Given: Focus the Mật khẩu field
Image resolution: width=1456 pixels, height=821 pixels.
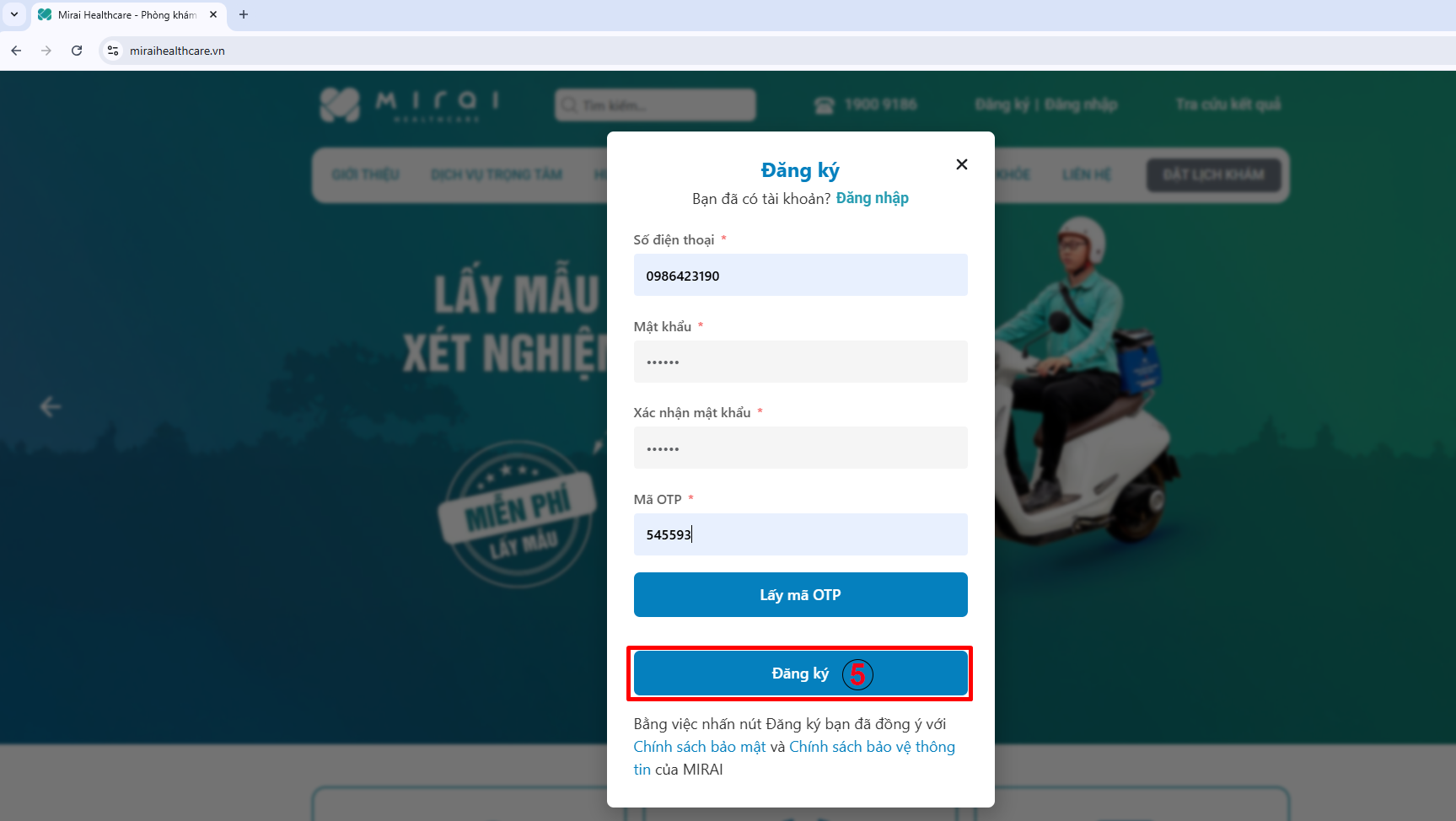Looking at the screenshot, I should click(x=800, y=362).
